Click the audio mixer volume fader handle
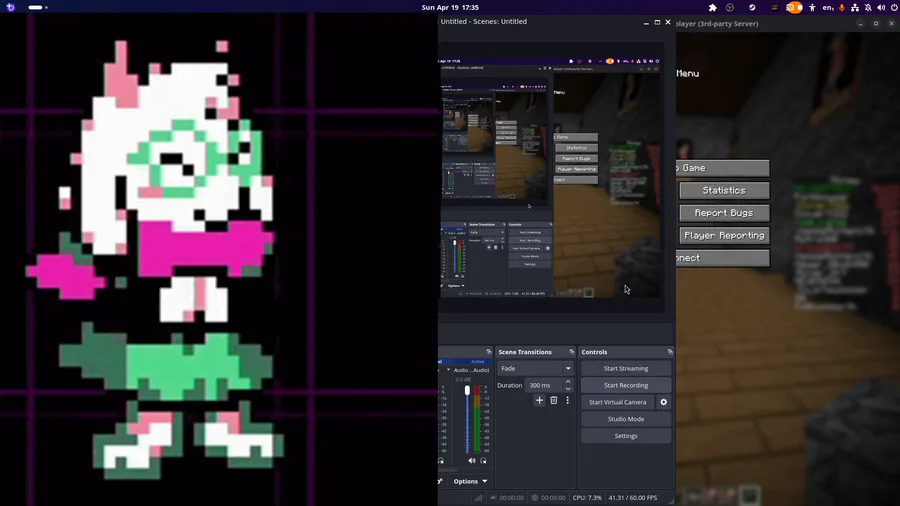Screen dimensions: 900x506 pyautogui.click(x=467, y=390)
